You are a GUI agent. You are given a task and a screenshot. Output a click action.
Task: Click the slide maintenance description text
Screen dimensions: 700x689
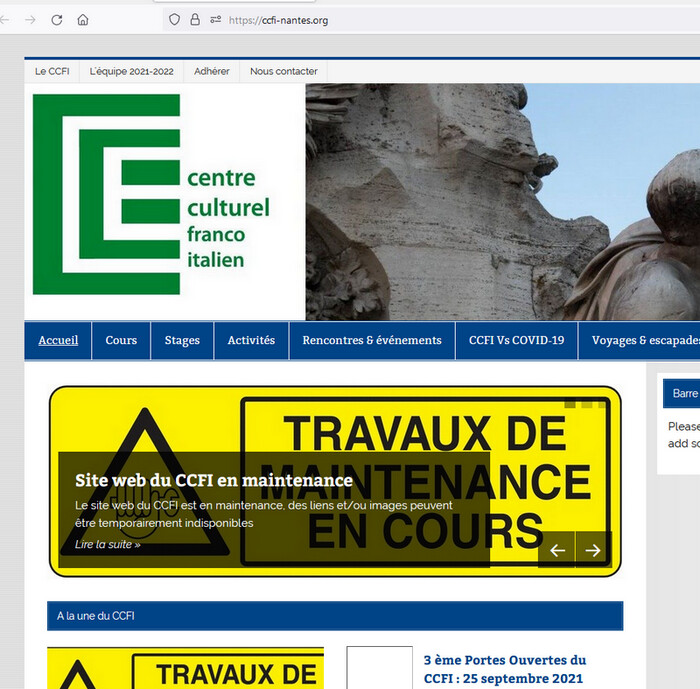tap(263, 514)
